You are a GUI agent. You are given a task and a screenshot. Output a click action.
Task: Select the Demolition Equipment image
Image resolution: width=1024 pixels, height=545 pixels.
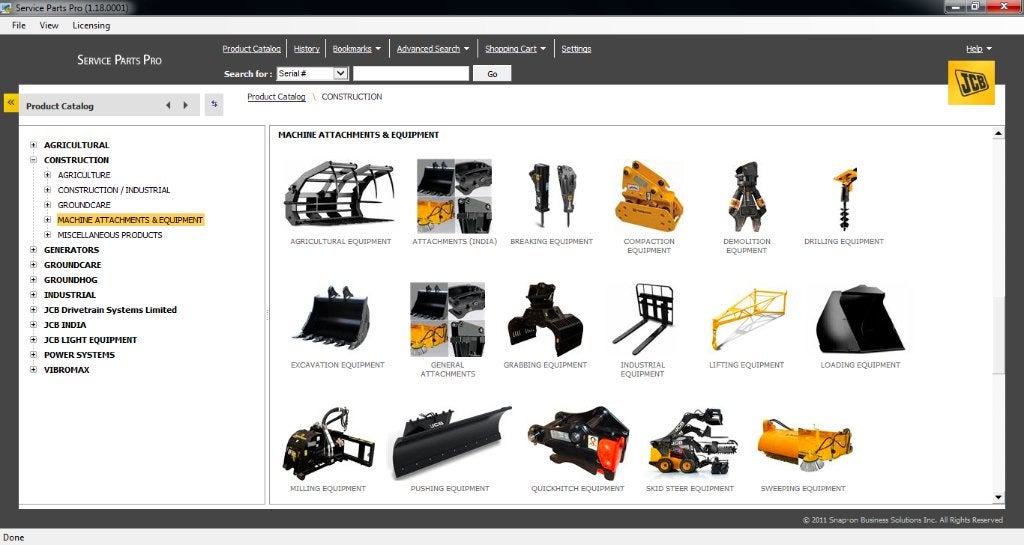(x=746, y=196)
